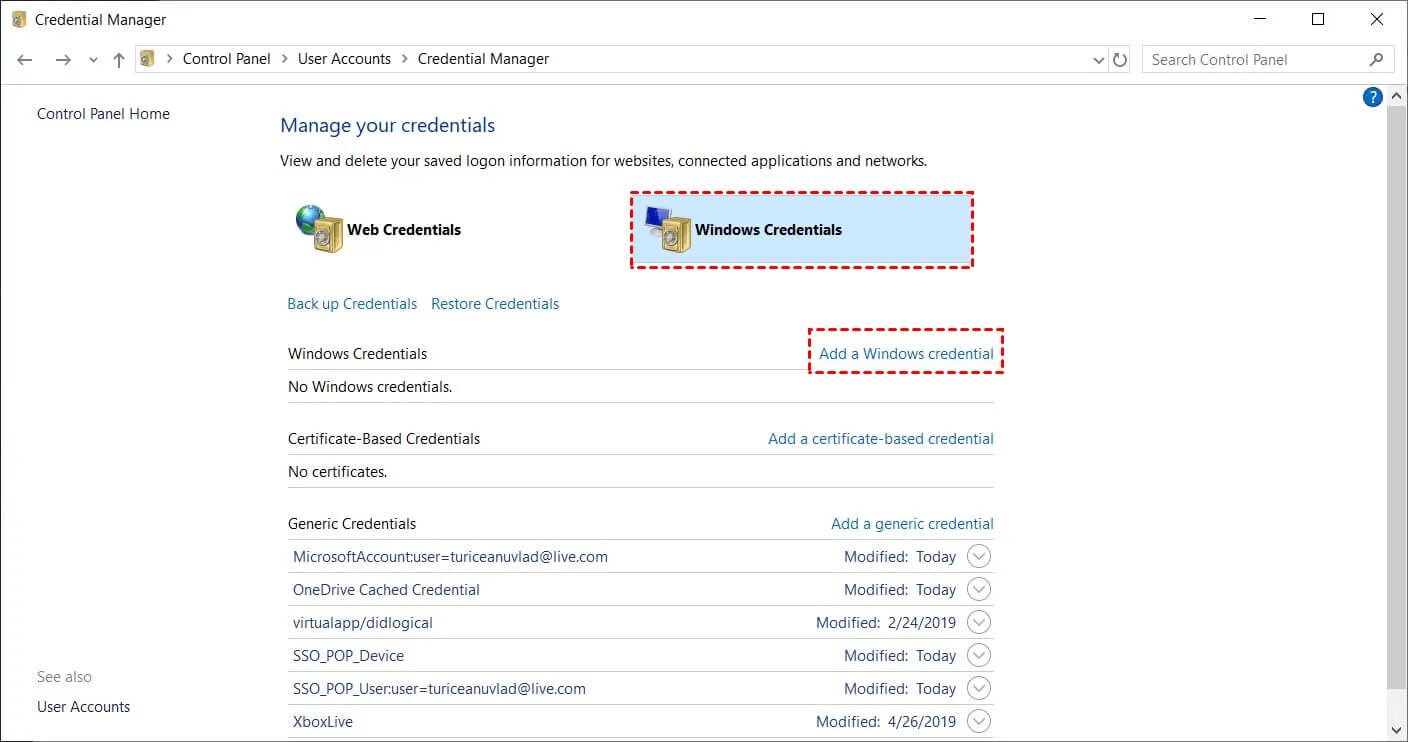Click the blue Help question mark icon
This screenshot has width=1408, height=742.
point(1372,97)
